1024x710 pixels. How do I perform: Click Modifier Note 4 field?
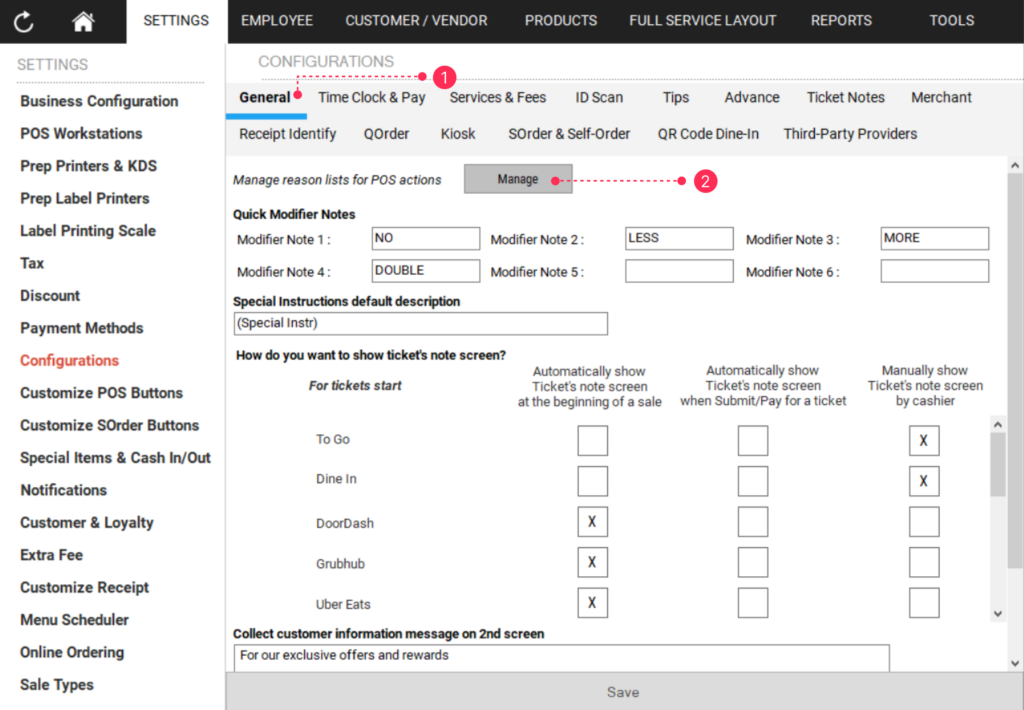point(426,271)
